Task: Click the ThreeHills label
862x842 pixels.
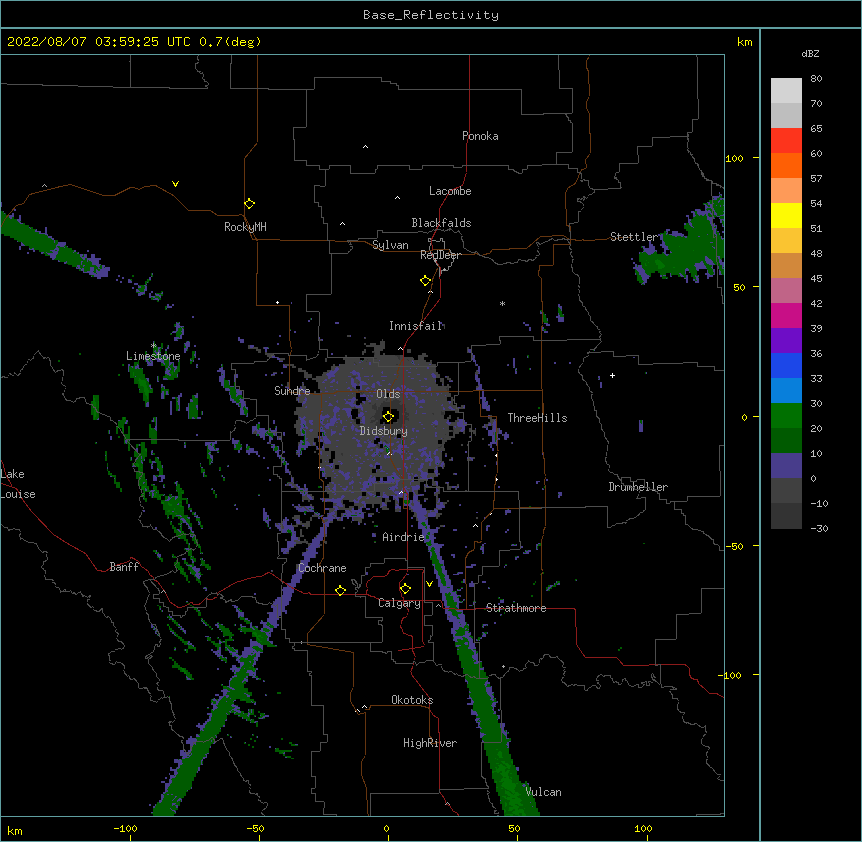Action: 537,418
